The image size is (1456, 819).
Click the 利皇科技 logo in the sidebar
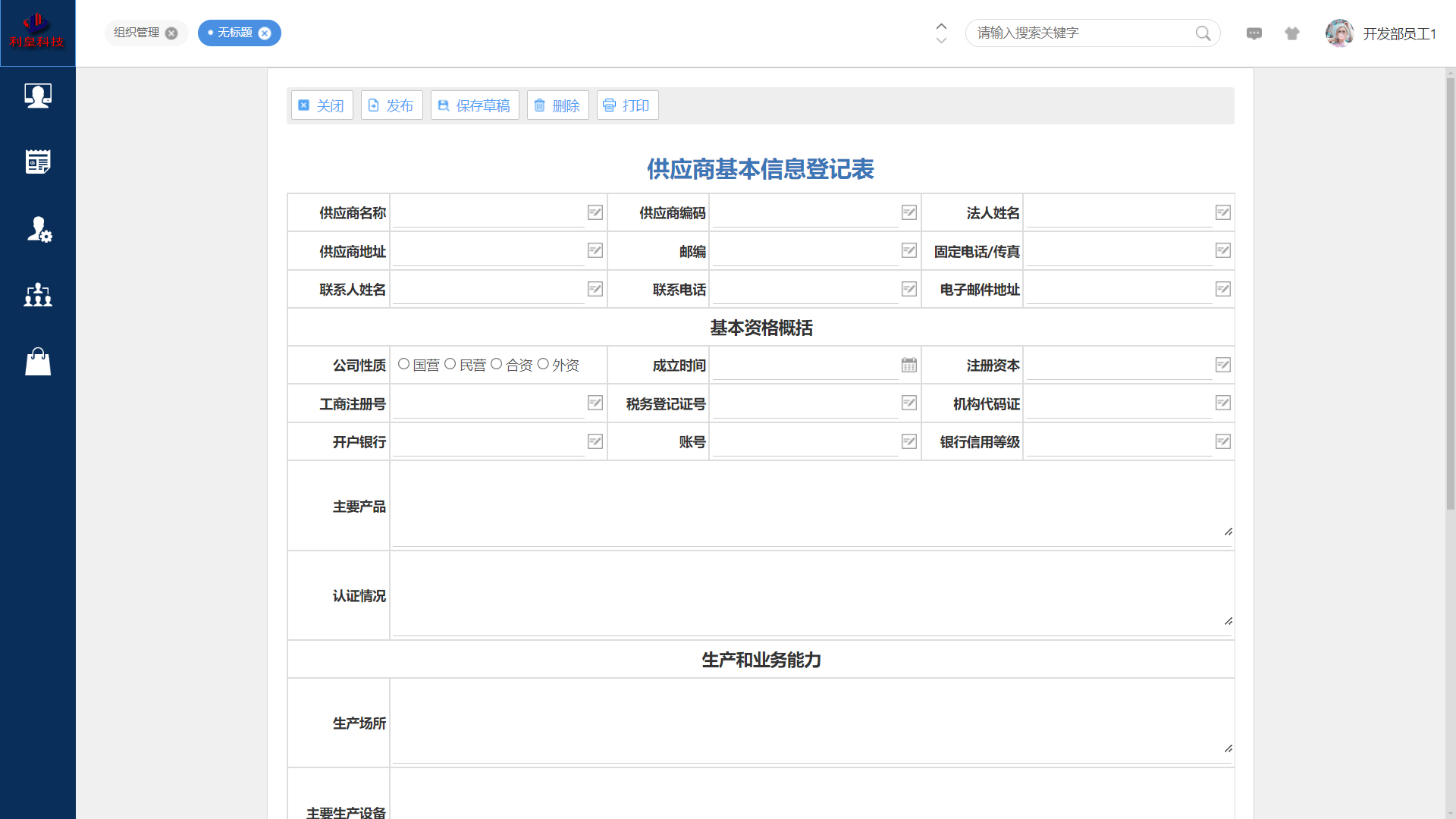(x=37, y=33)
